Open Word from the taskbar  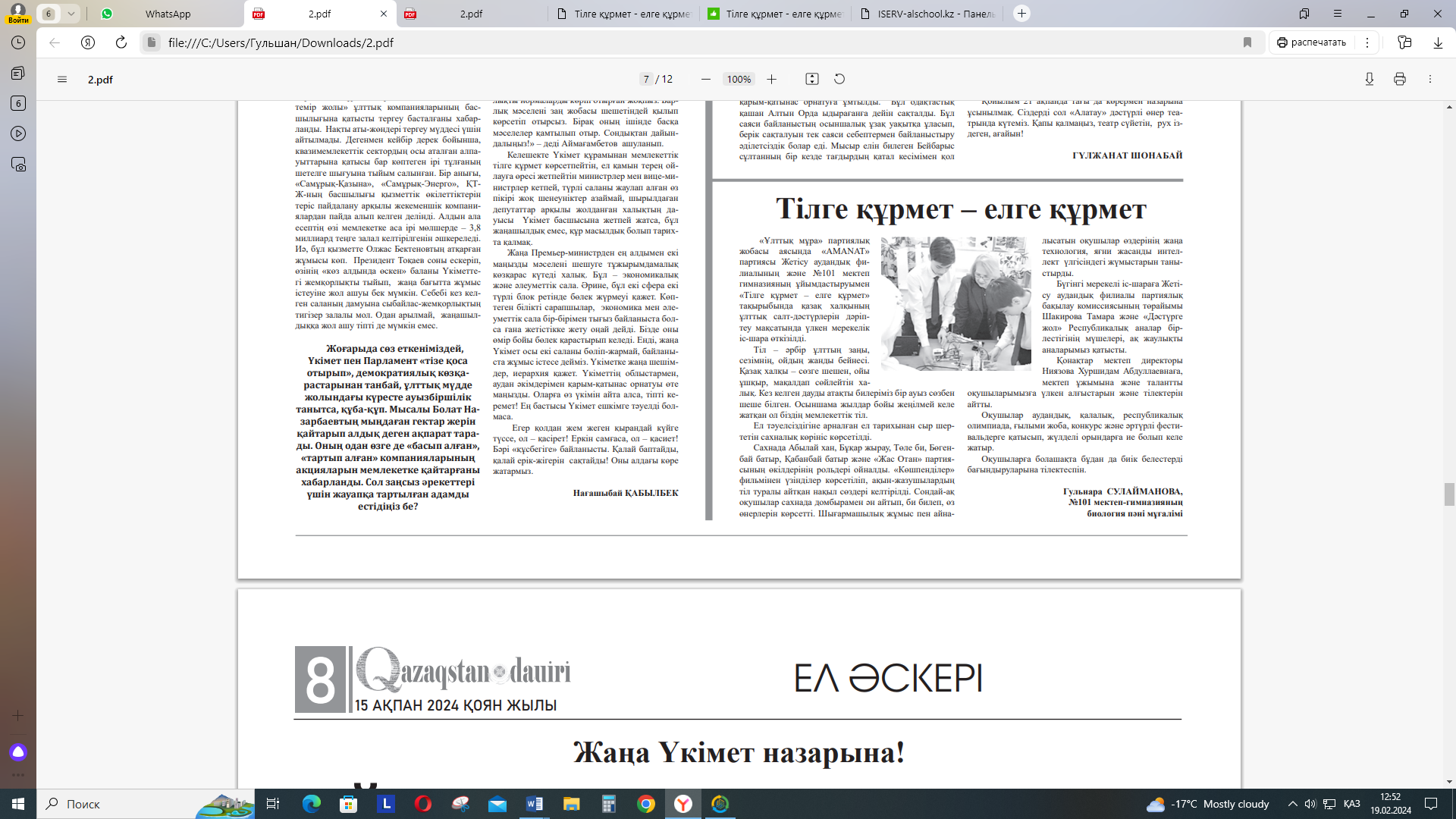pos(535,804)
